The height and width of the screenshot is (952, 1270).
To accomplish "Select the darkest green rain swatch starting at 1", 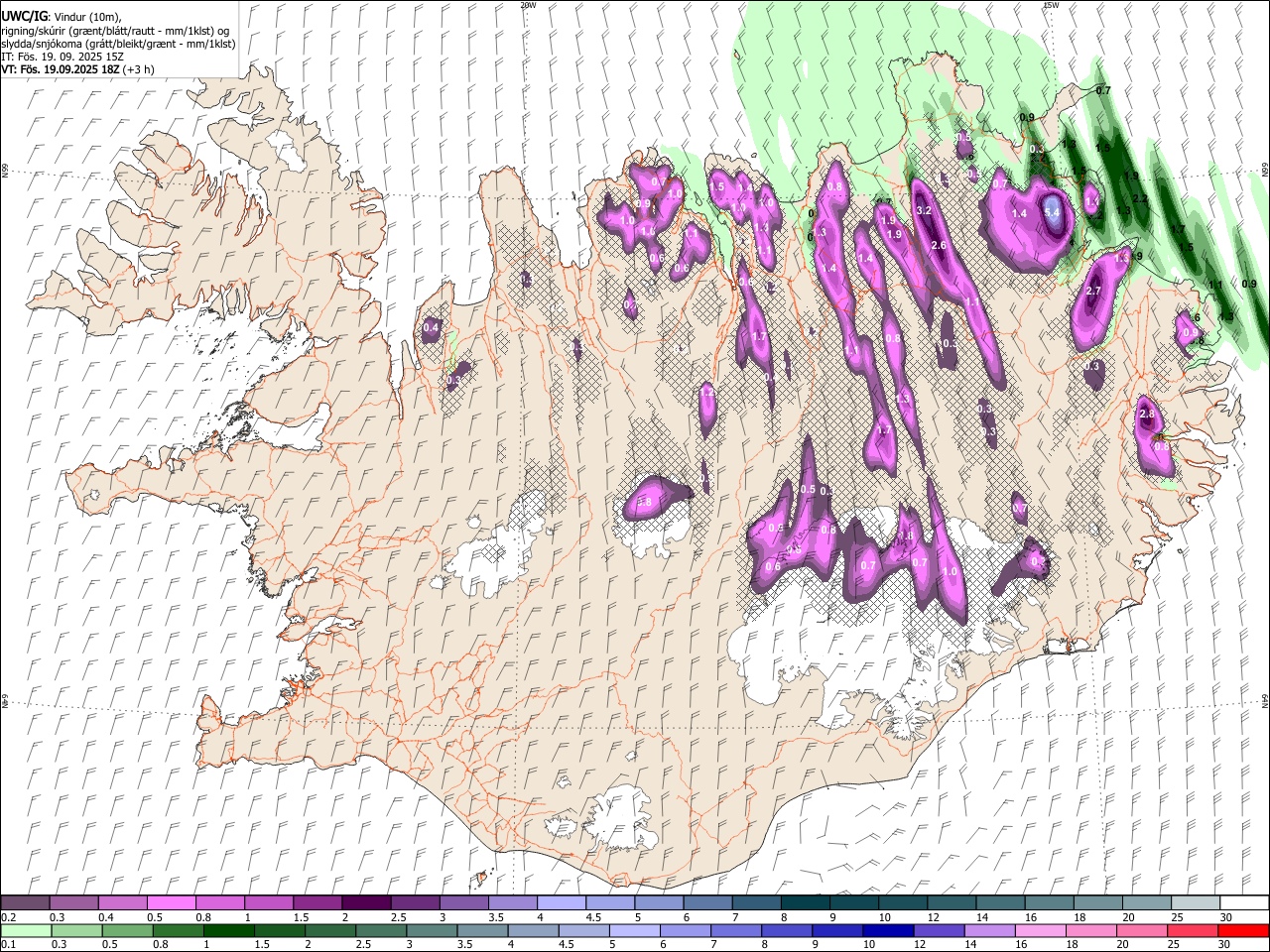I will click(x=228, y=930).
